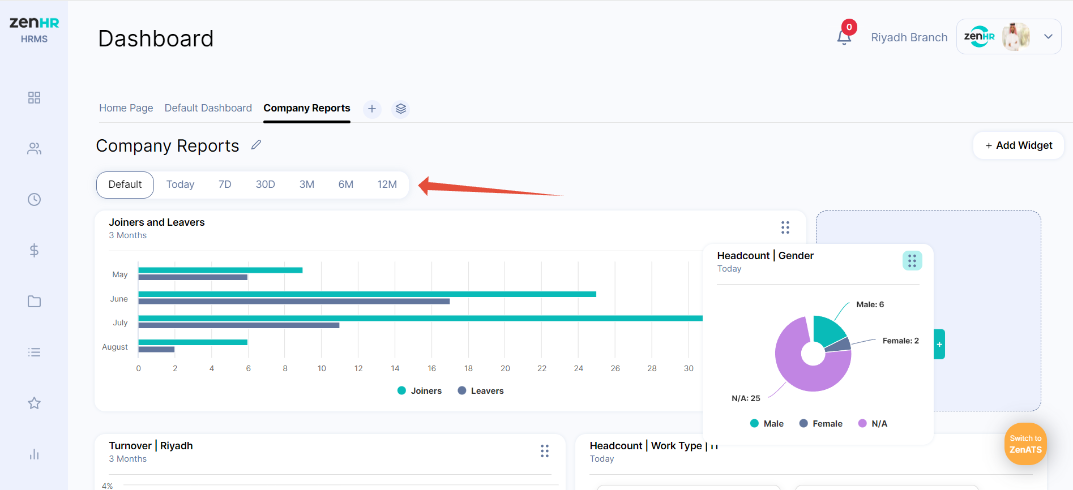
Task: Add a new dashboard tab with plus icon
Action: click(x=372, y=108)
